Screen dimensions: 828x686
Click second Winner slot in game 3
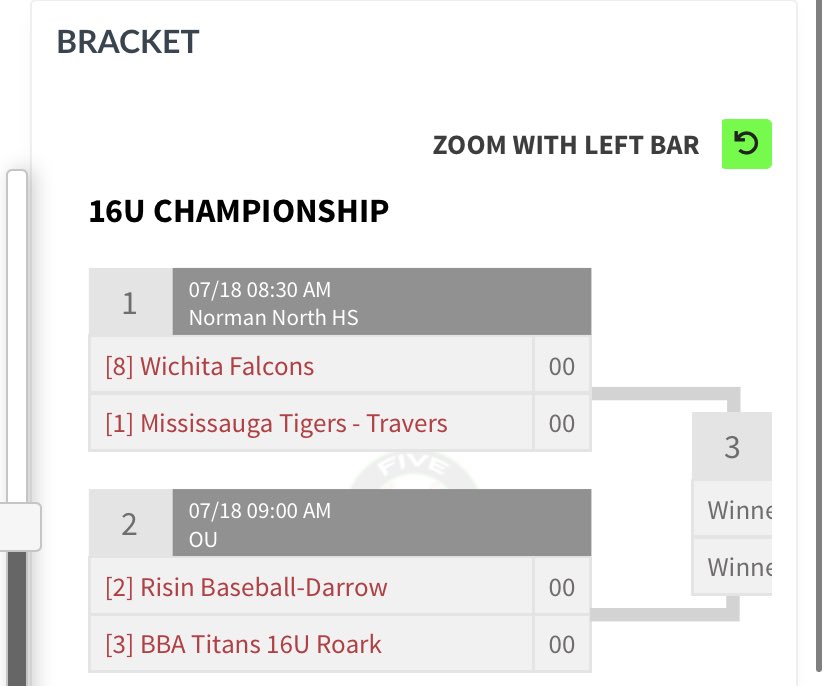(x=732, y=567)
